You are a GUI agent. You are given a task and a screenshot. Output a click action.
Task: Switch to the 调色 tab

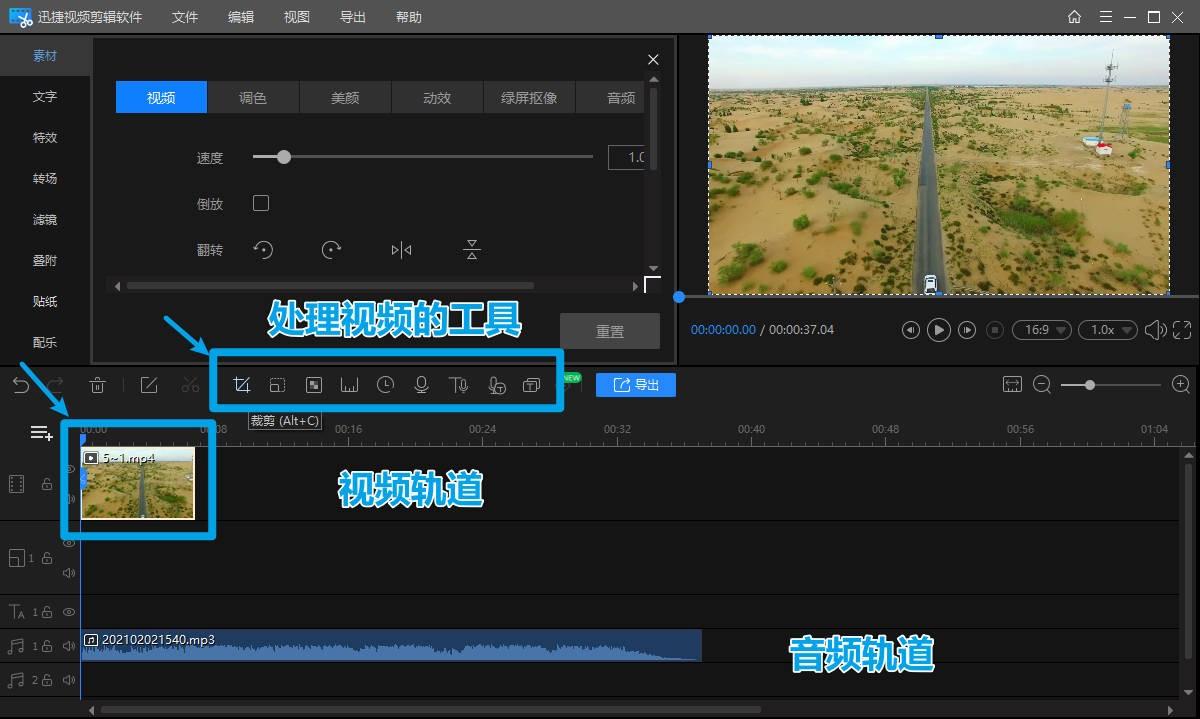(x=253, y=97)
